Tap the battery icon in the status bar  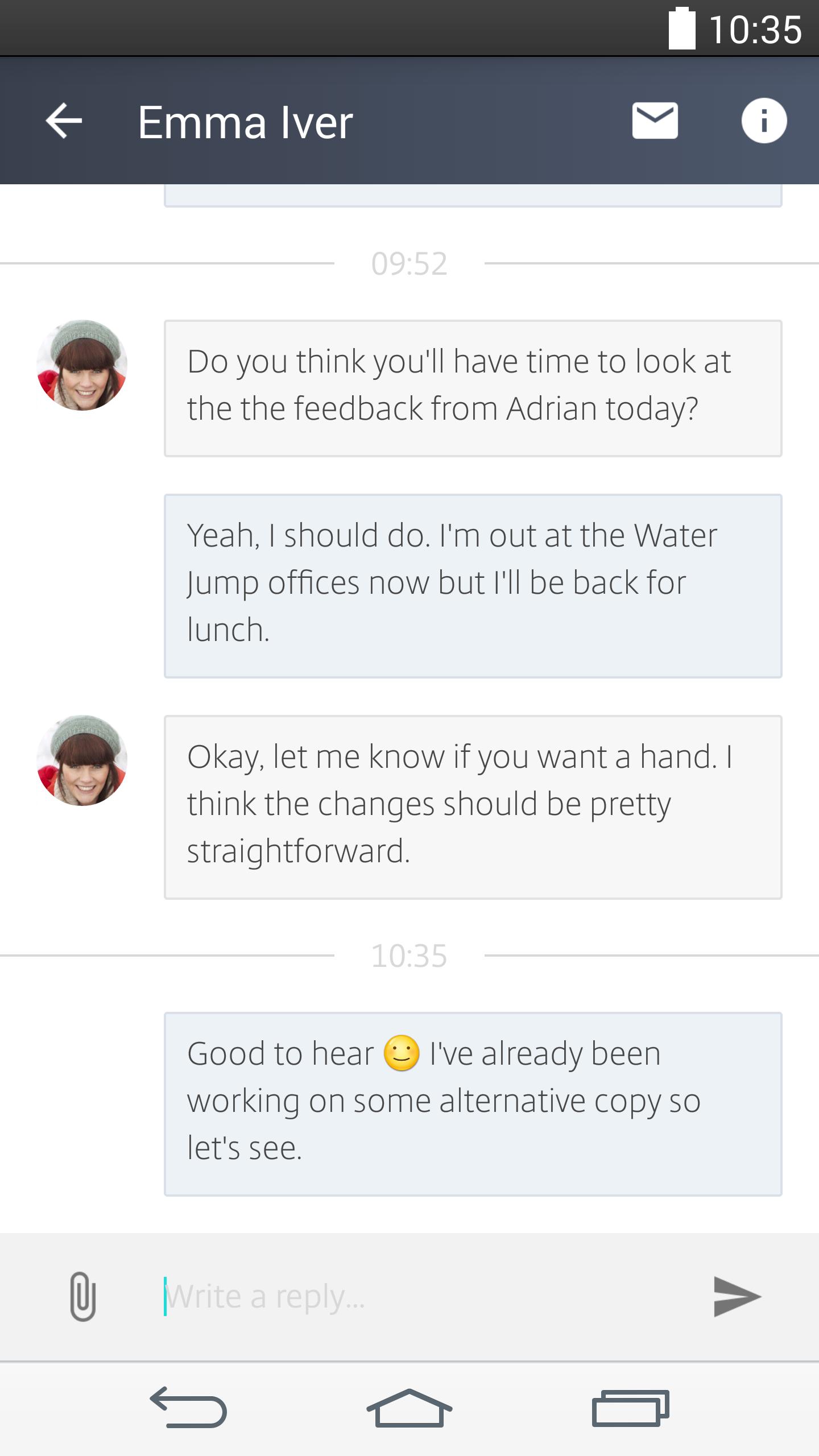(x=682, y=28)
